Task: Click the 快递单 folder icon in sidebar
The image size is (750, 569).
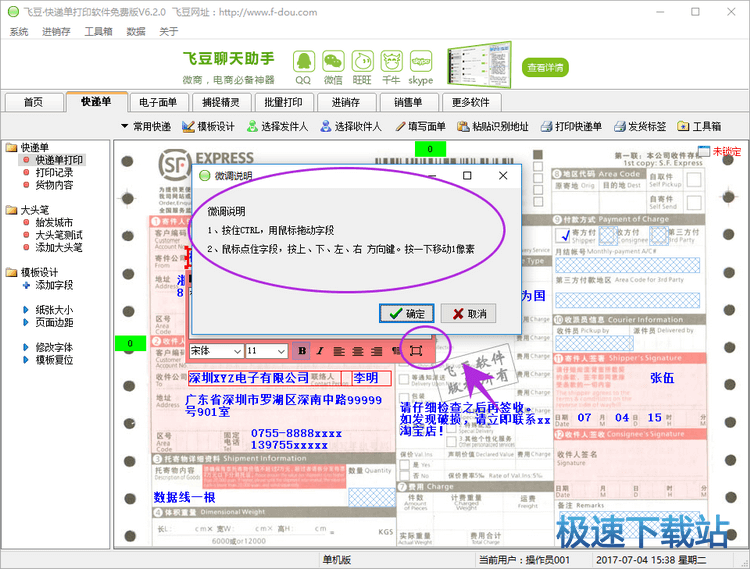Action: pos(11,147)
